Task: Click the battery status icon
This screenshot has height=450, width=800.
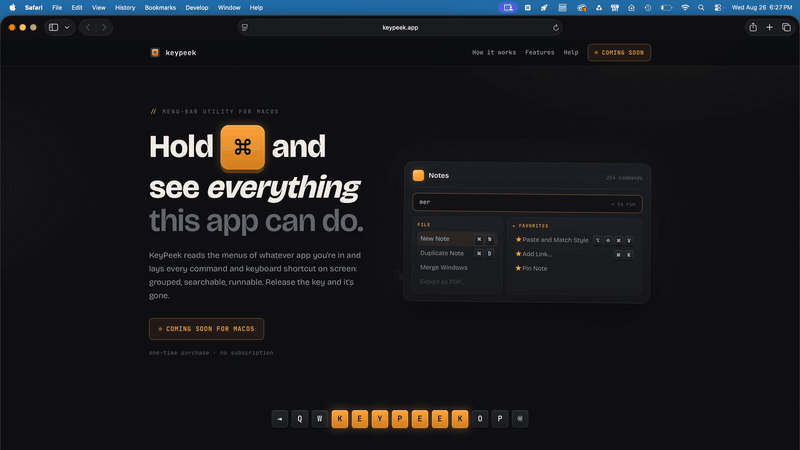Action: pos(666,8)
